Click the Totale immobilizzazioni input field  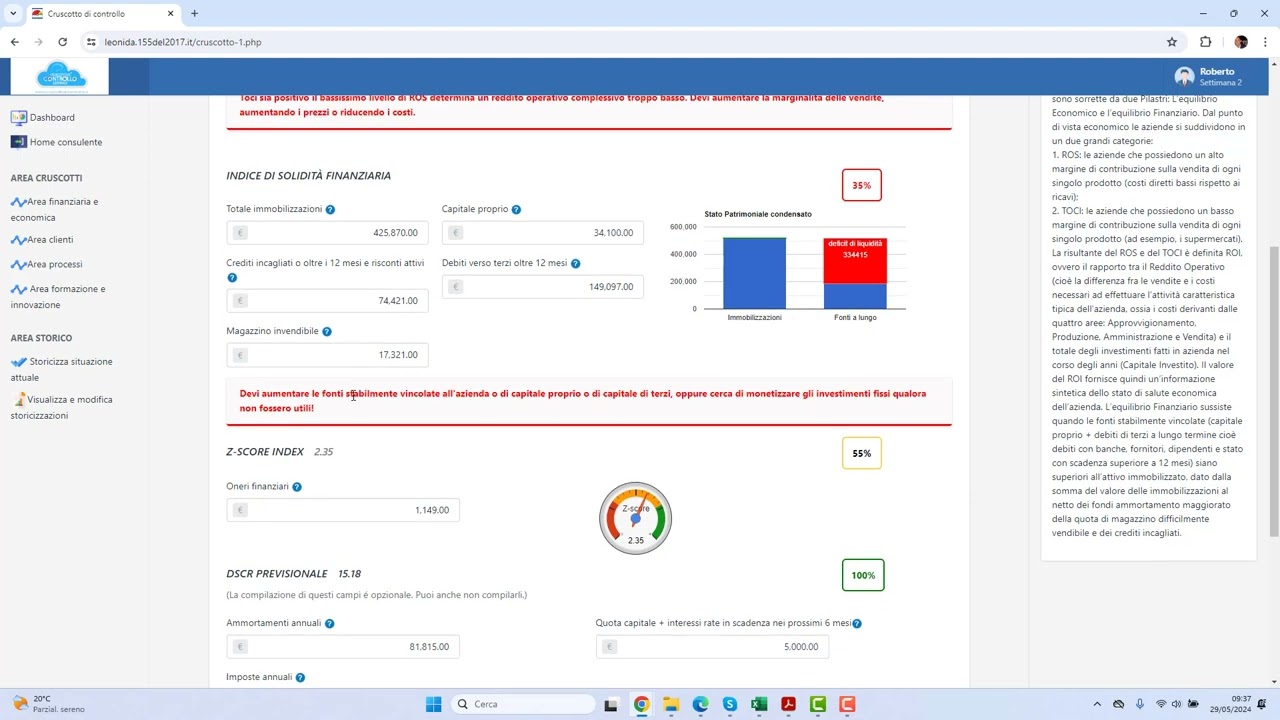point(328,233)
